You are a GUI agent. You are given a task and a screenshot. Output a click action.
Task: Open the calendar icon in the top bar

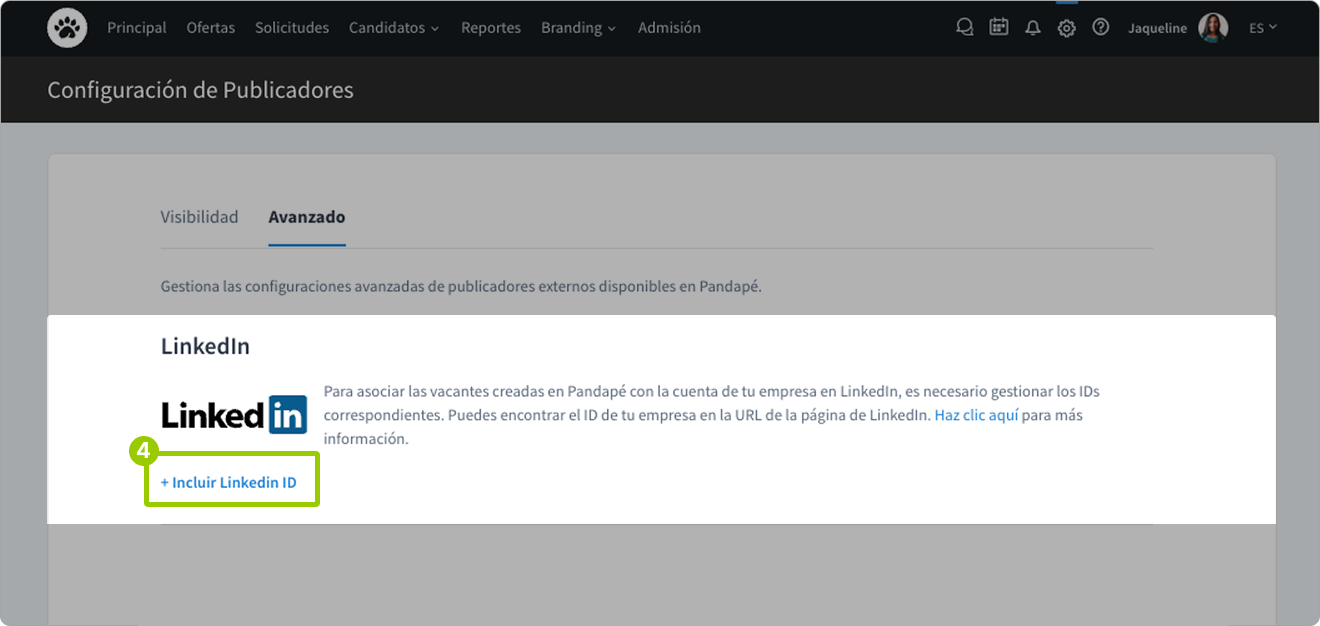pos(998,27)
